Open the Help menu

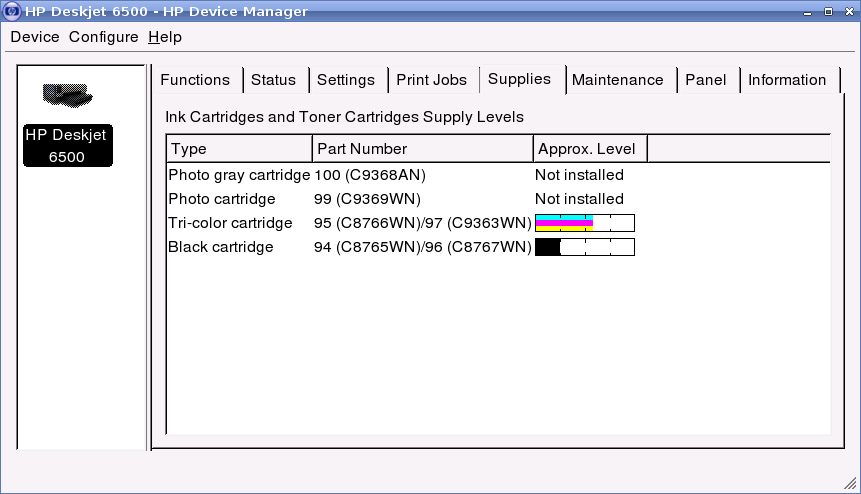[165, 37]
